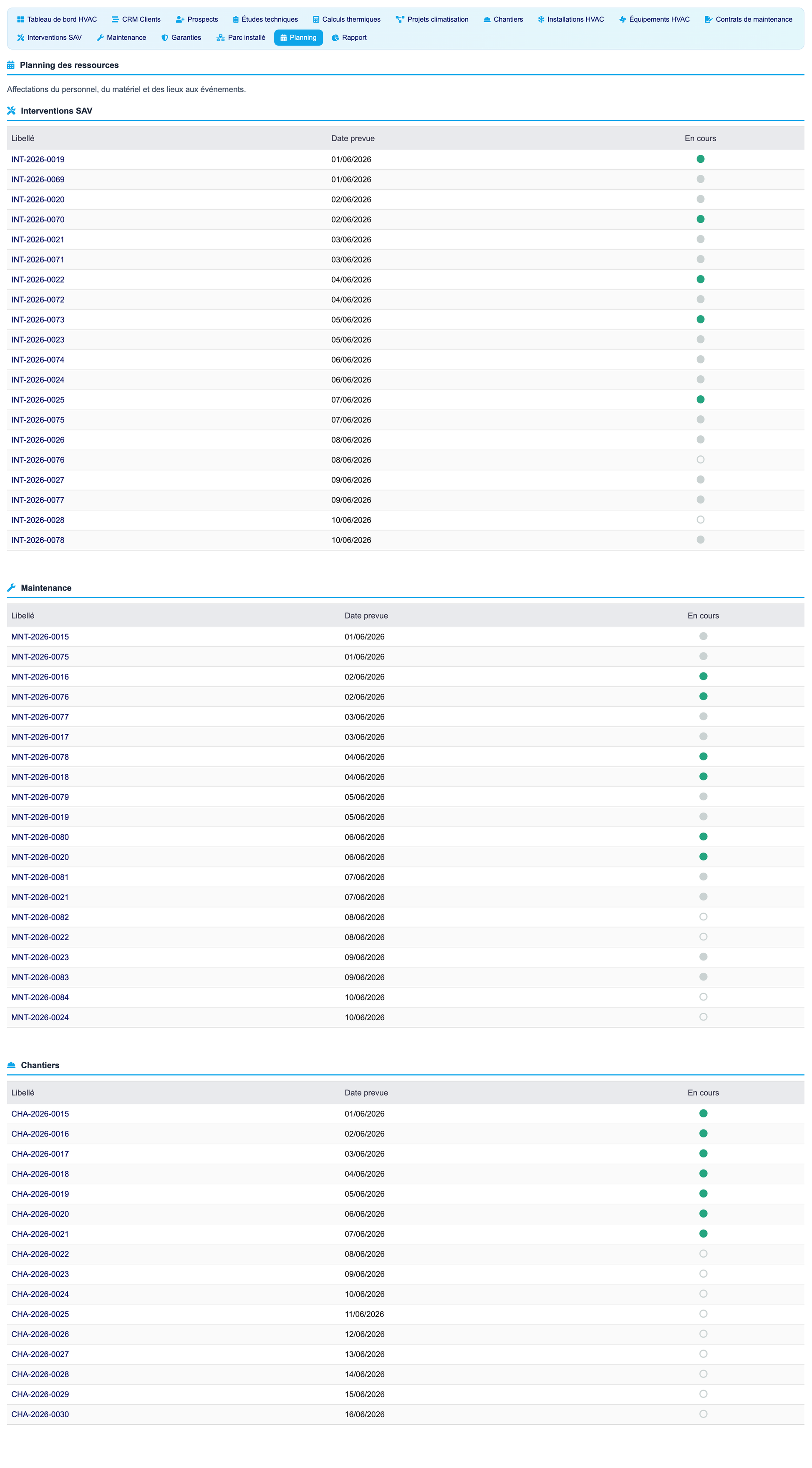Toggle En cours status for INT-2026-0070

pyautogui.click(x=701, y=219)
